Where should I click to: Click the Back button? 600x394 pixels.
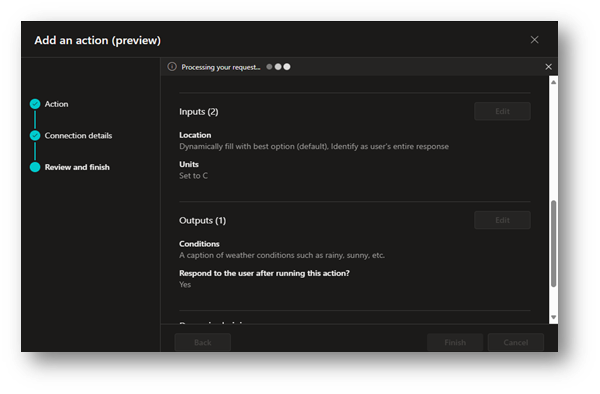pos(202,342)
